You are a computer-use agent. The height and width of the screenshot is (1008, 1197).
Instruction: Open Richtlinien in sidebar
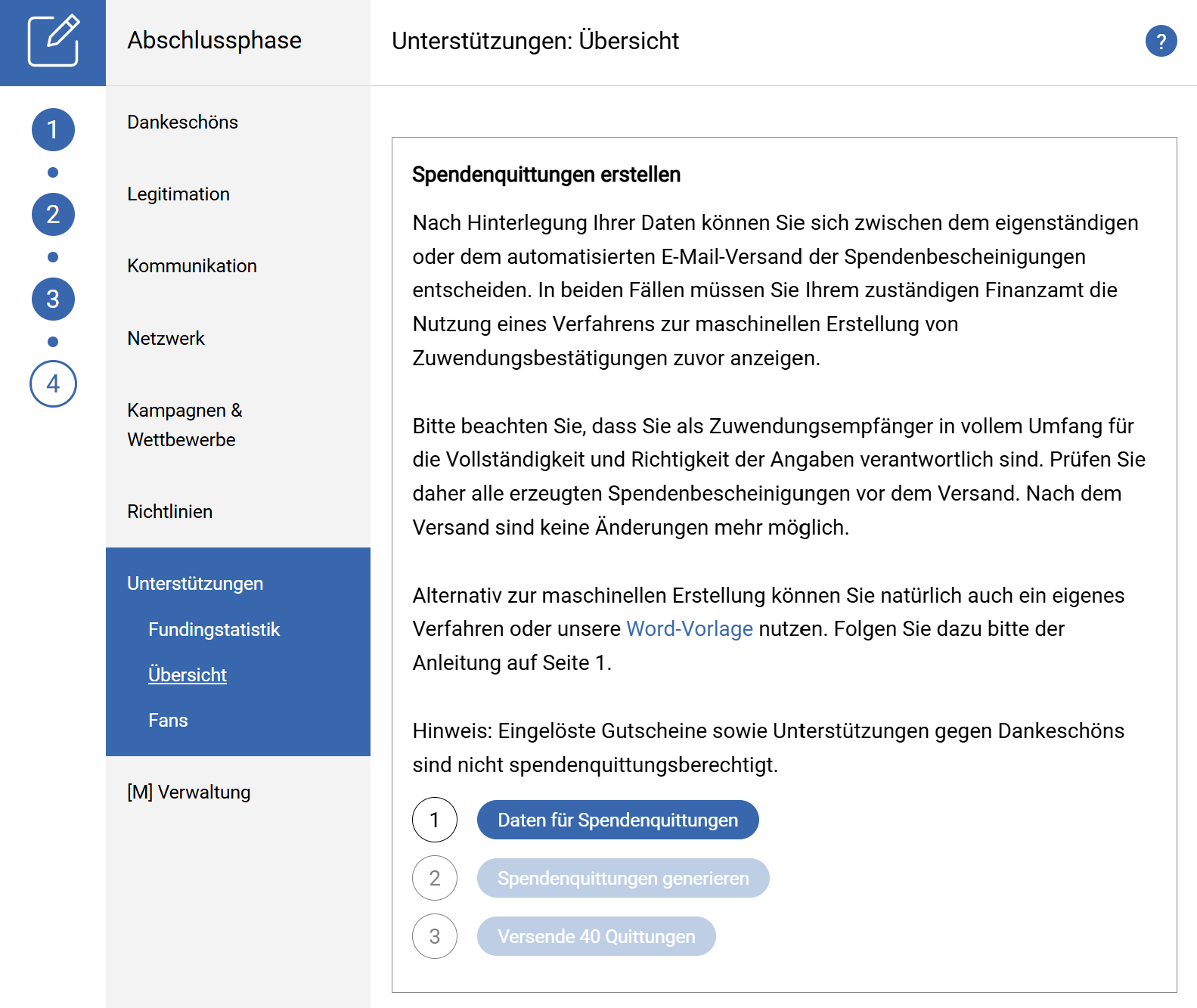[169, 511]
